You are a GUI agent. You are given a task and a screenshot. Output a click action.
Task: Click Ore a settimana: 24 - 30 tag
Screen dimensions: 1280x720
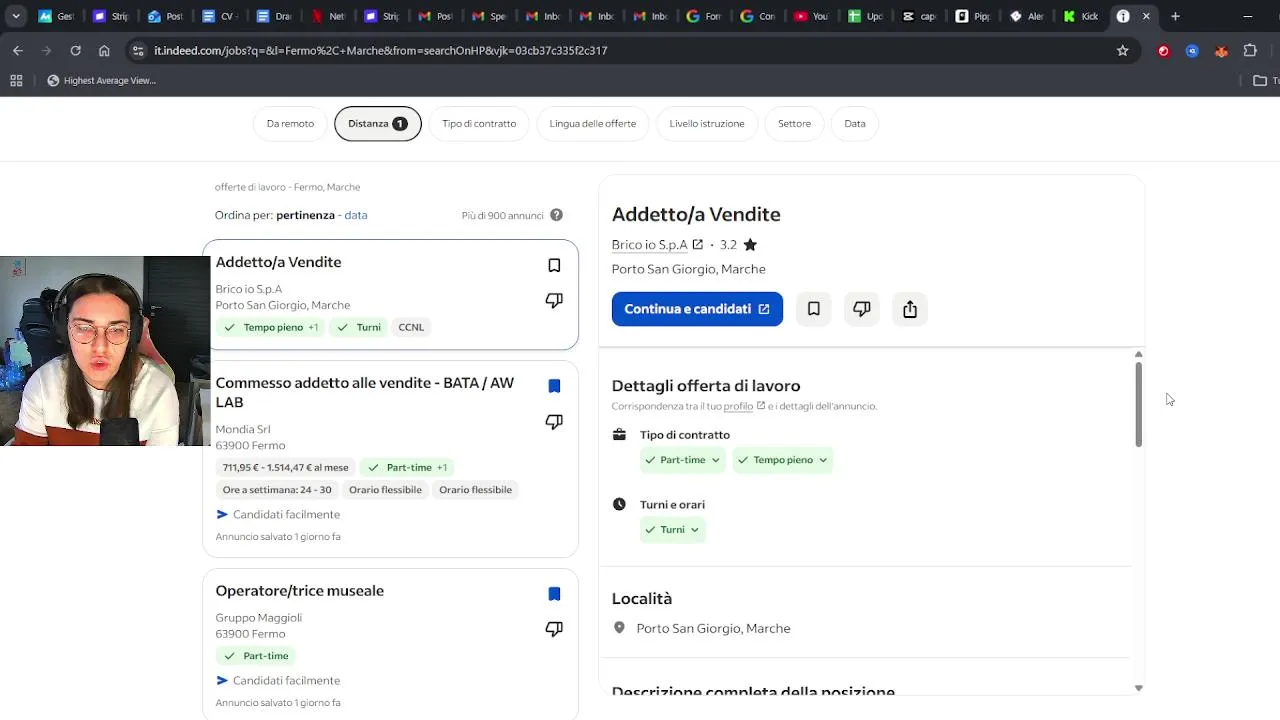(277, 490)
